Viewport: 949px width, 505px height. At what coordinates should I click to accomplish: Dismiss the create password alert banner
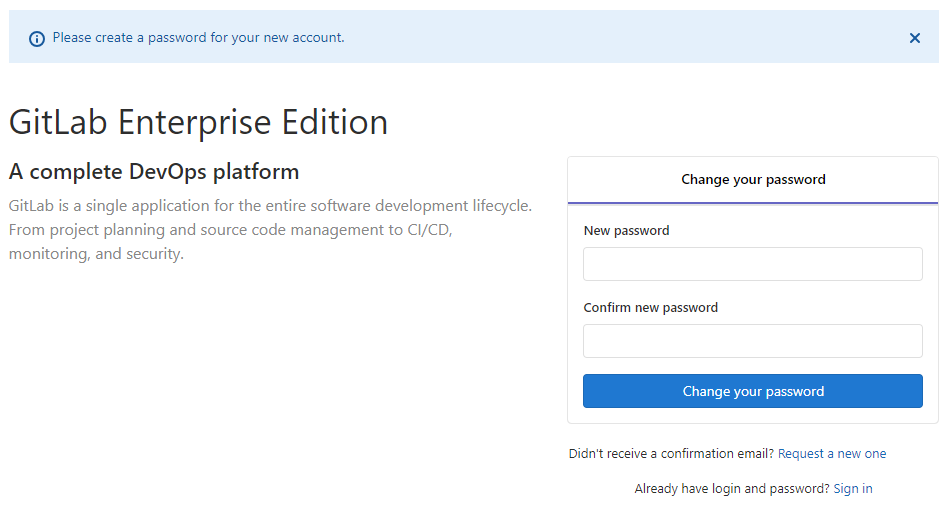click(914, 38)
